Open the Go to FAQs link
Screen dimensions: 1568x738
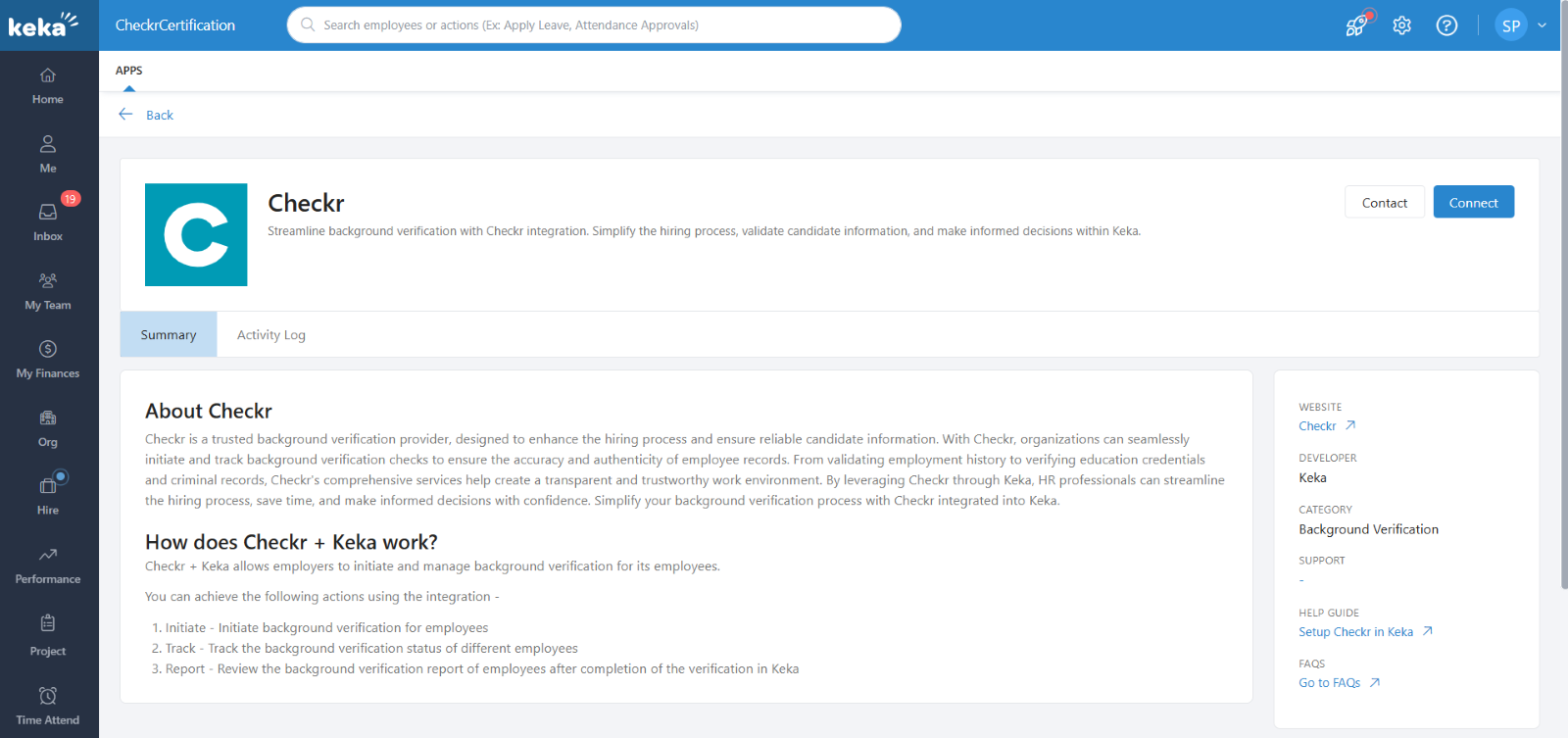(1339, 682)
